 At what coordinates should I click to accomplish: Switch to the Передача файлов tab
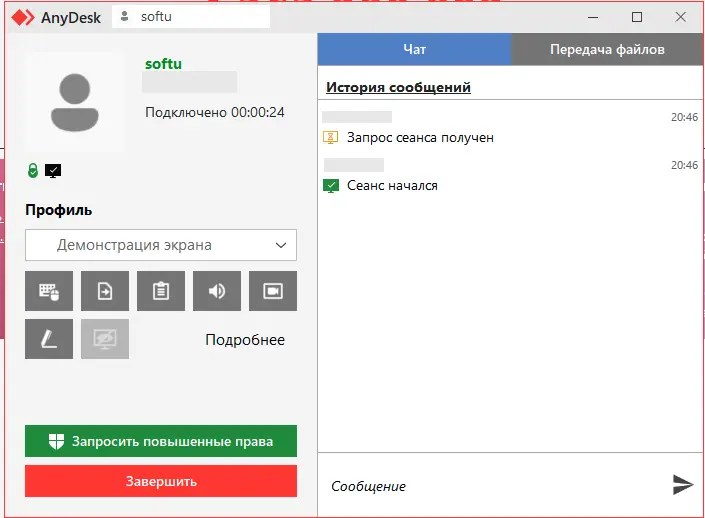pos(607,49)
